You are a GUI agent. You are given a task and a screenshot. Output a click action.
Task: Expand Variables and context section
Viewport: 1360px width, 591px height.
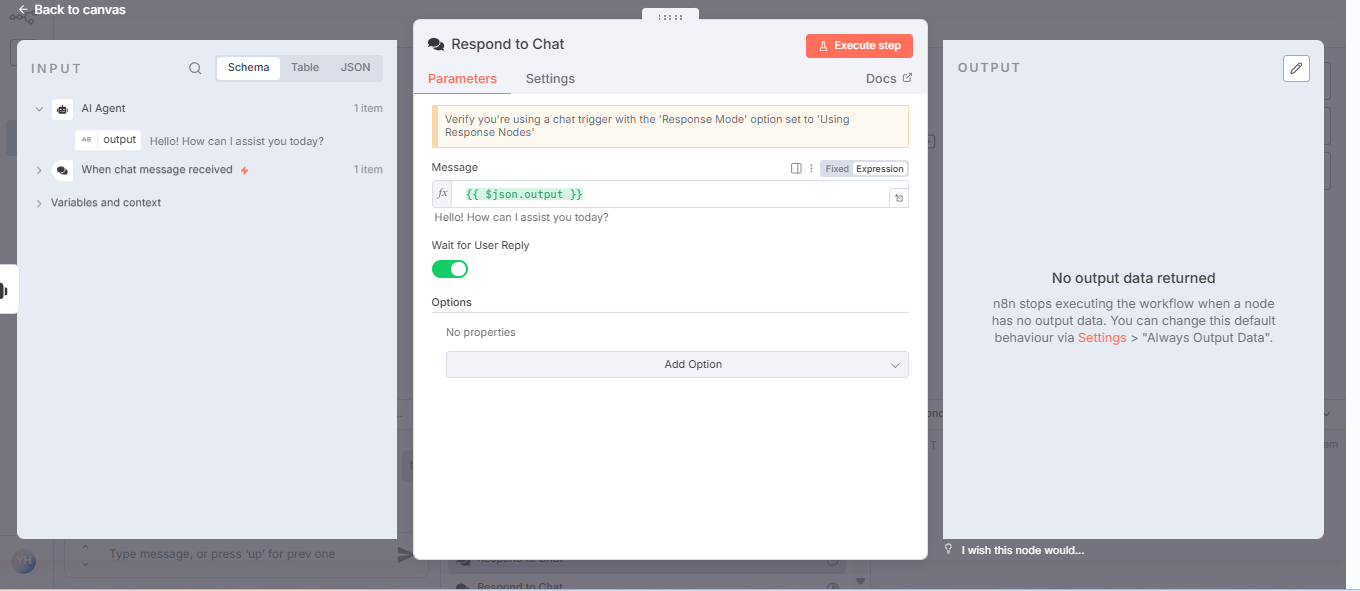39,203
